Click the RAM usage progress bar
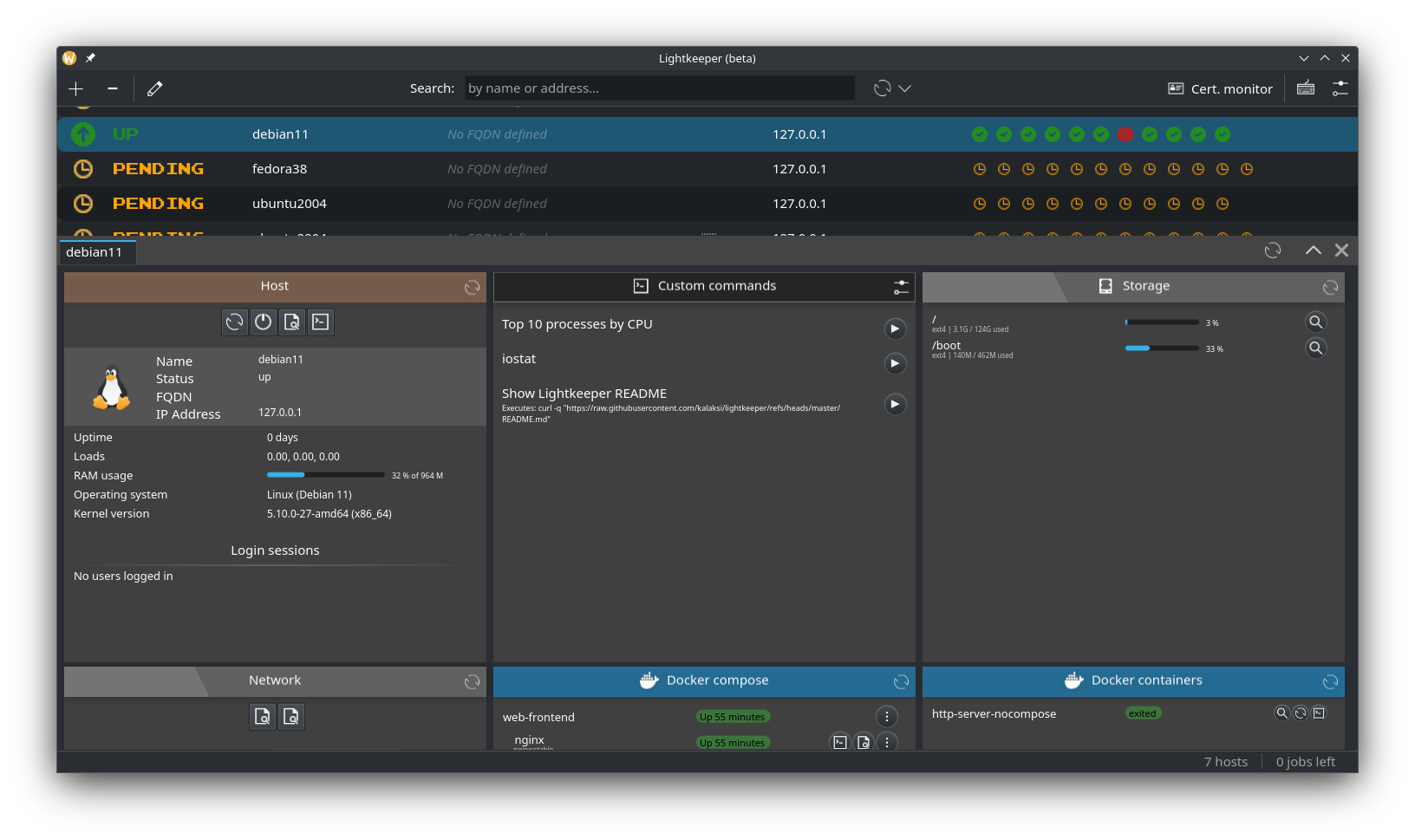The image size is (1415, 840). point(326,475)
